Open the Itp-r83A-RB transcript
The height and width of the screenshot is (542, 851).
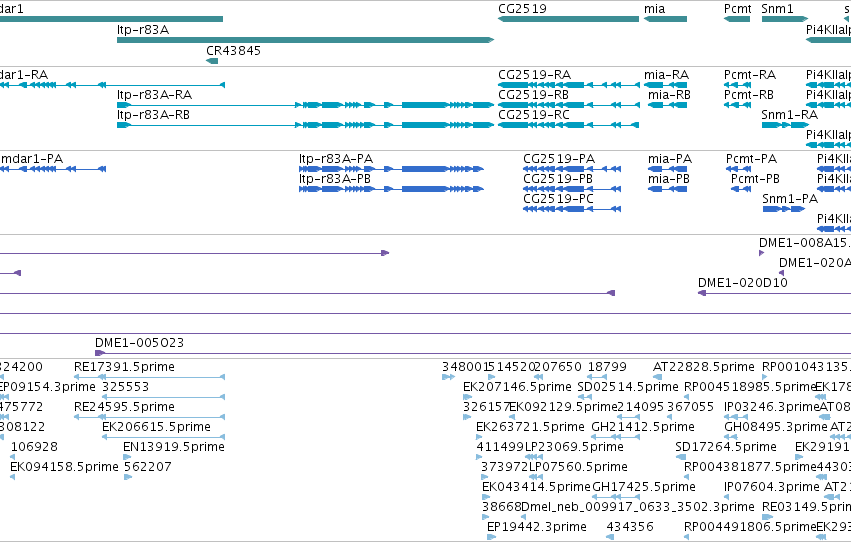(306, 125)
